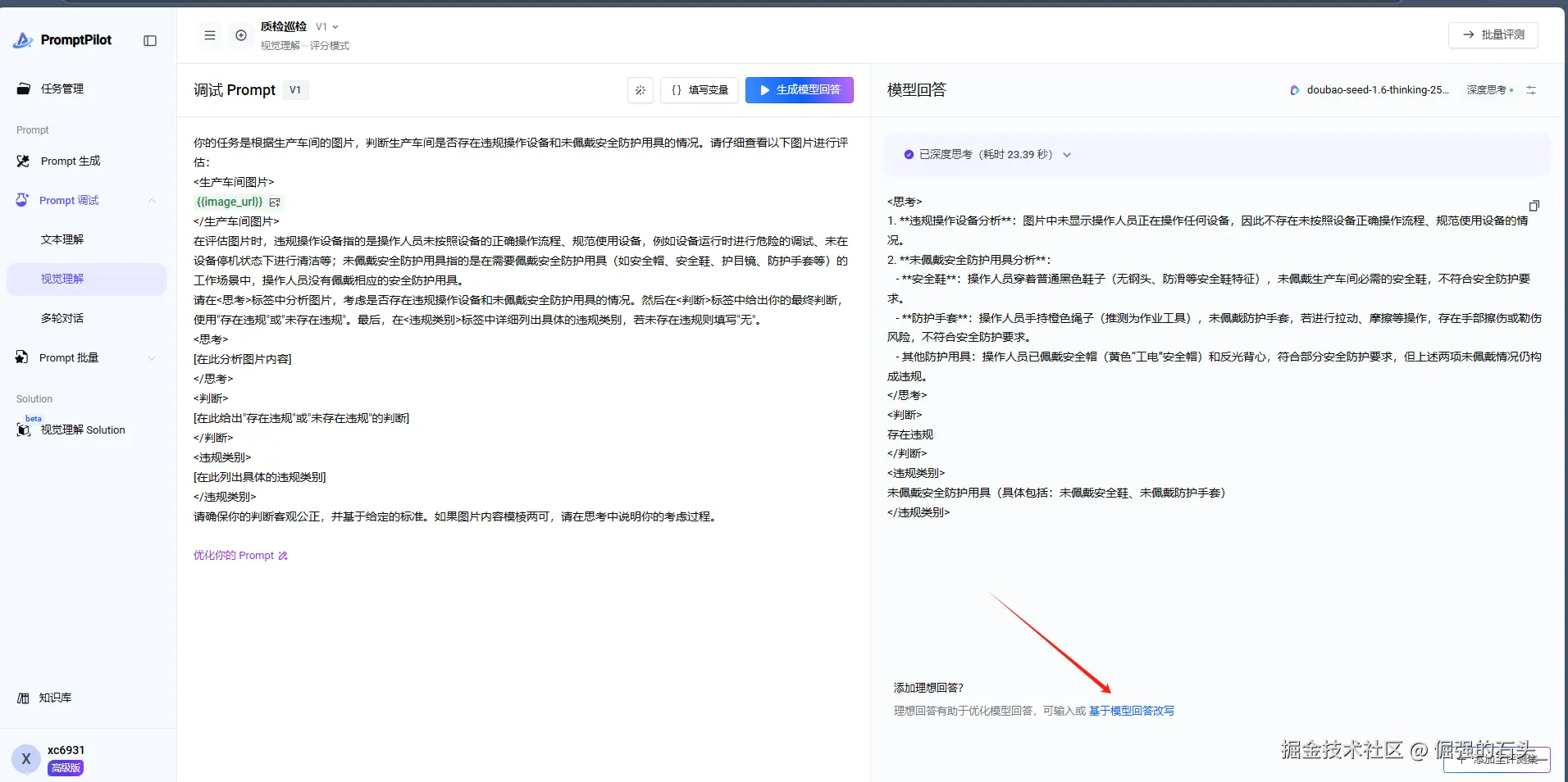Click the image icon beside {{image_url}}
Viewport: 1568px width, 782px height.
pos(275,202)
